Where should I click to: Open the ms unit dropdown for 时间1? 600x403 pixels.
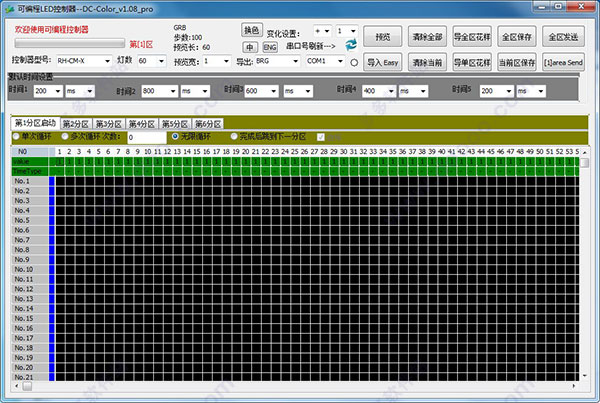tap(90, 91)
